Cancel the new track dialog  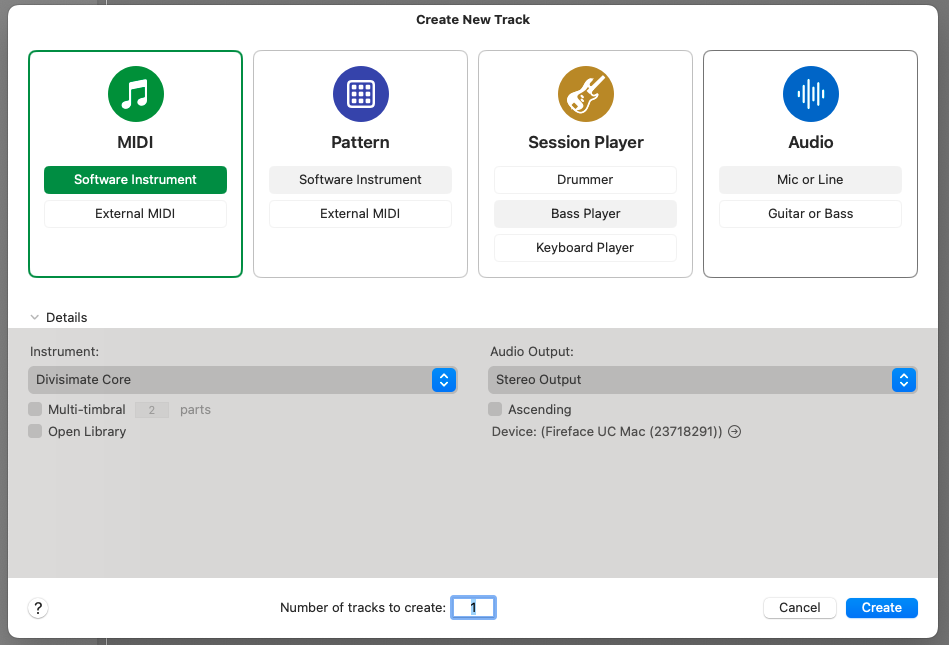click(x=799, y=608)
